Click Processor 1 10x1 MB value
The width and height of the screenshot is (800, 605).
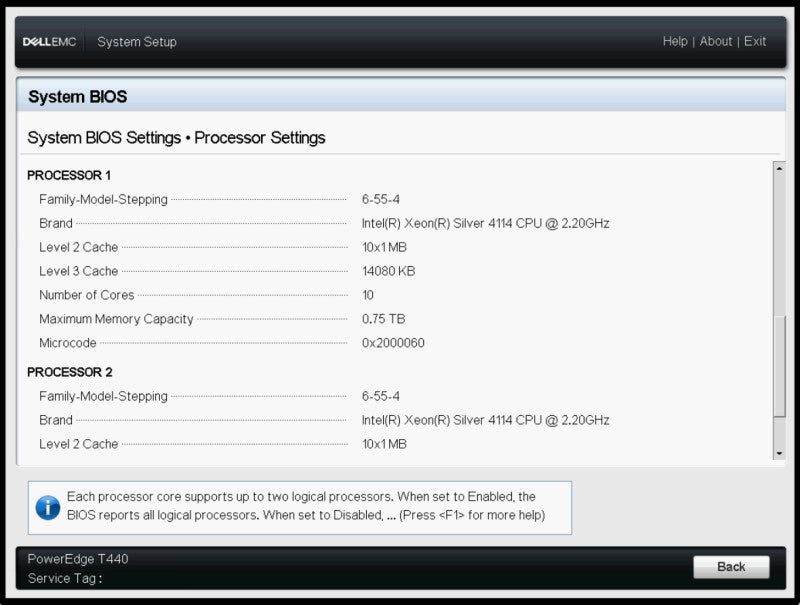click(x=384, y=247)
